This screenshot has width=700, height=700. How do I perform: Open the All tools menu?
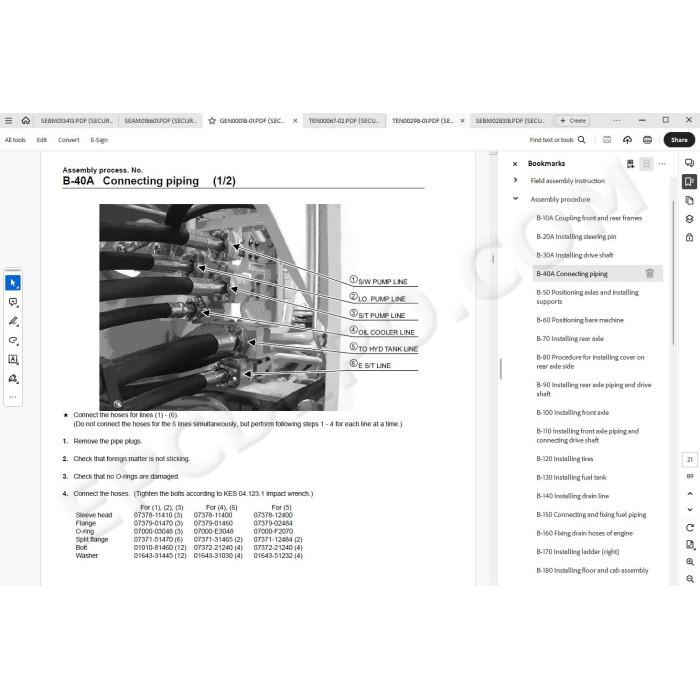[x=15, y=140]
